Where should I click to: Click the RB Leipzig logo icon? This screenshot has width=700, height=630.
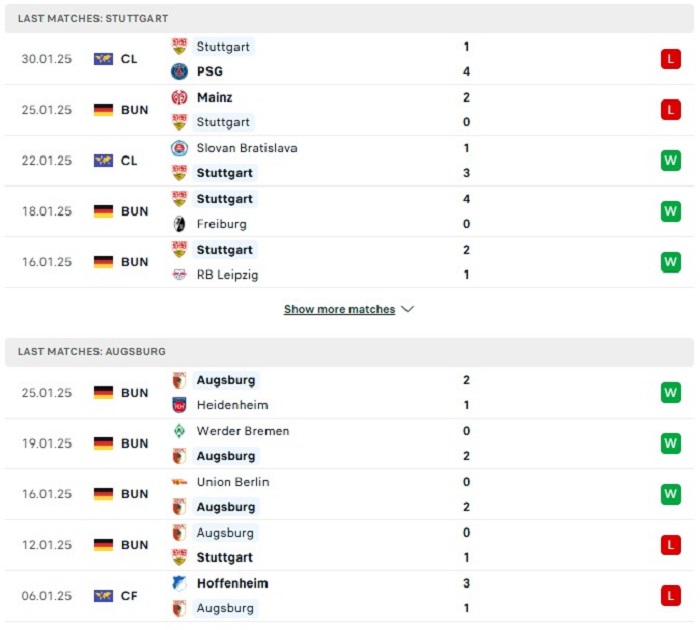tap(179, 275)
